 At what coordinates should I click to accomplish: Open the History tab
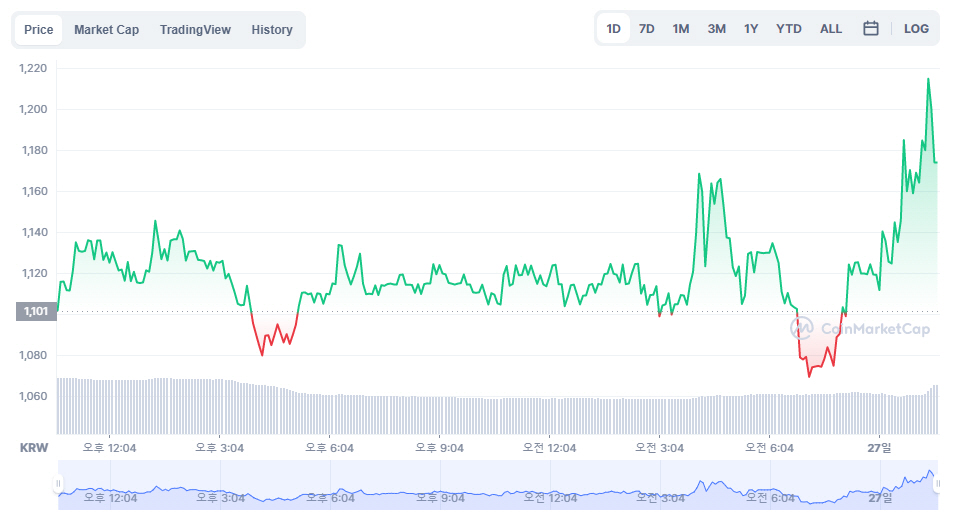(x=272, y=30)
